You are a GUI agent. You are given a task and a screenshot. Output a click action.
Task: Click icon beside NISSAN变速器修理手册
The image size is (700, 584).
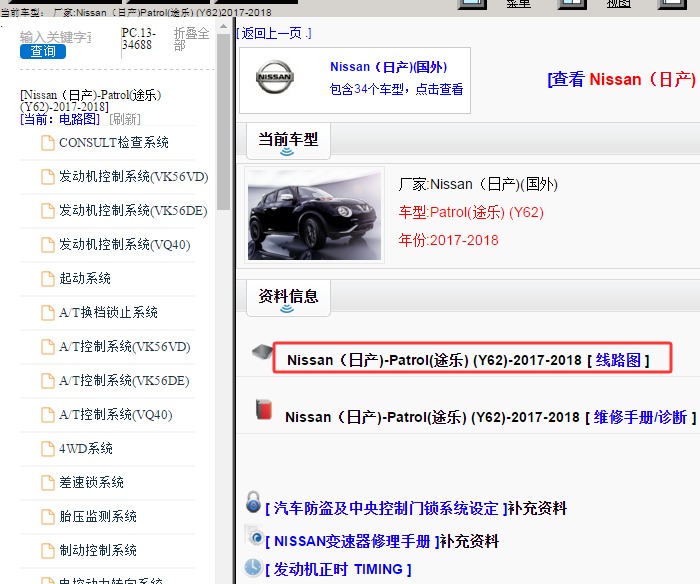[x=254, y=535]
